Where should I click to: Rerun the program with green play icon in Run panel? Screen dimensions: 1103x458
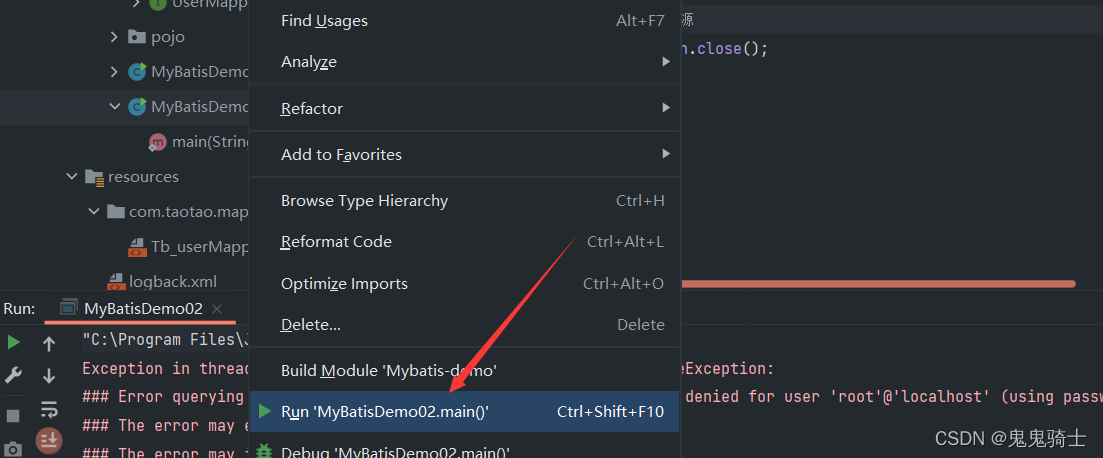click(13, 343)
